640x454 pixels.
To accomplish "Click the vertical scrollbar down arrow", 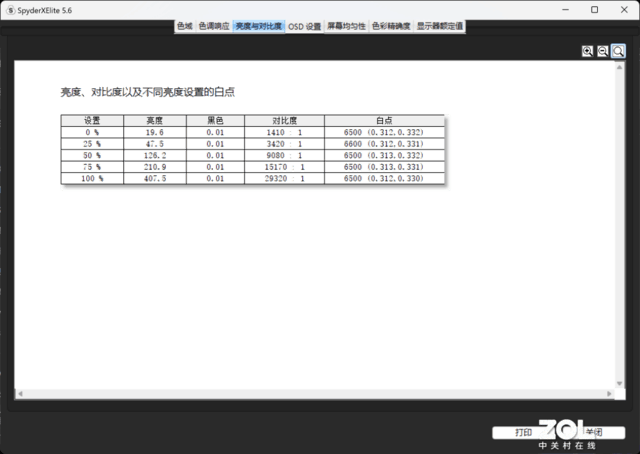I will [620, 383].
